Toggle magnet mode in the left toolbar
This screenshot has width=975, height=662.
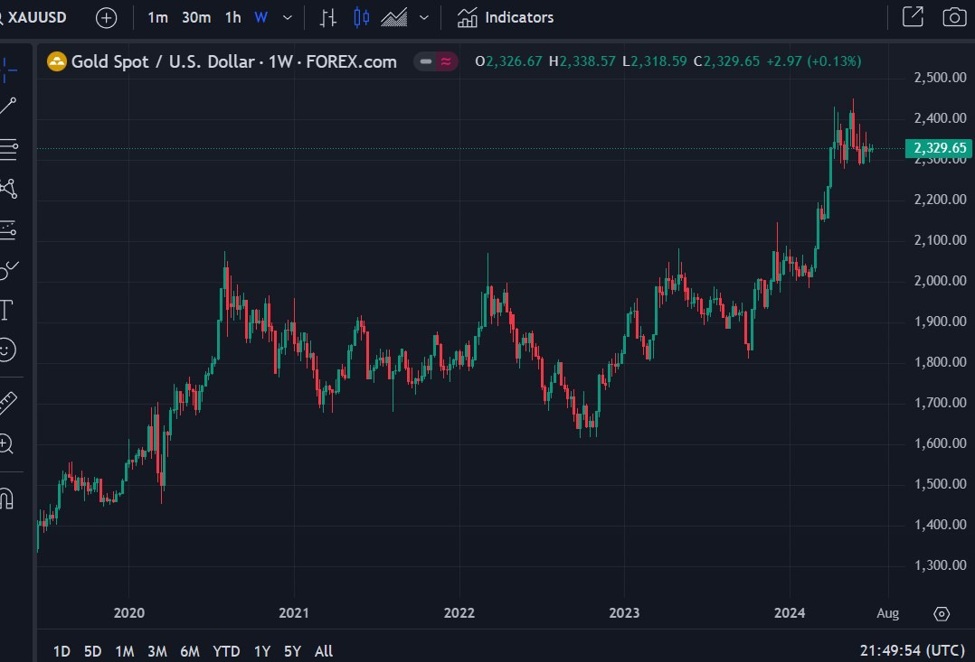point(7,497)
